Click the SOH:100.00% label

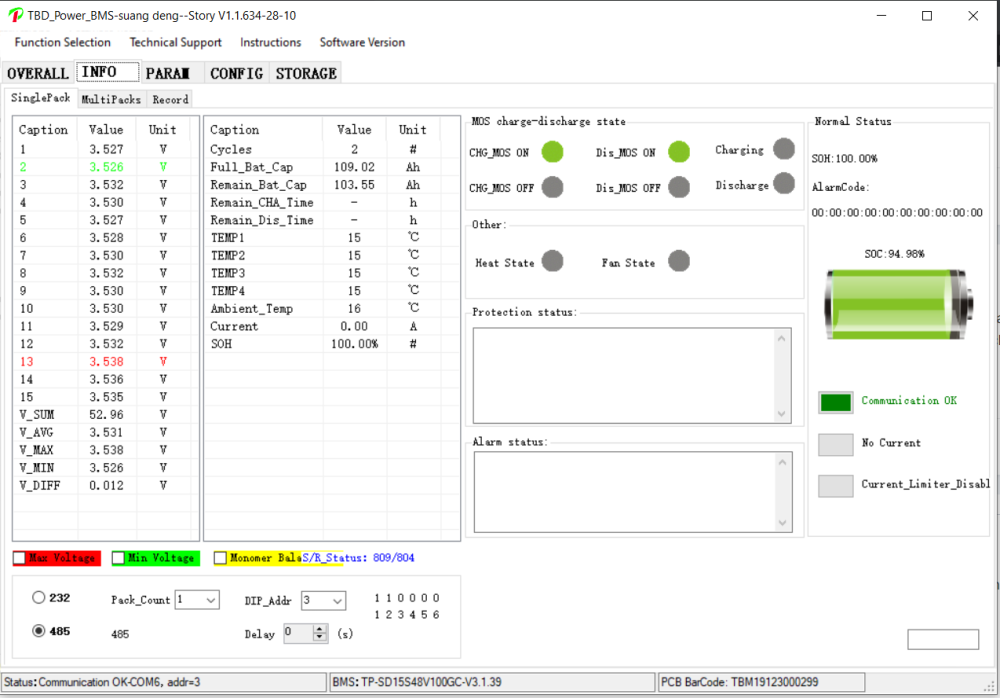click(844, 158)
